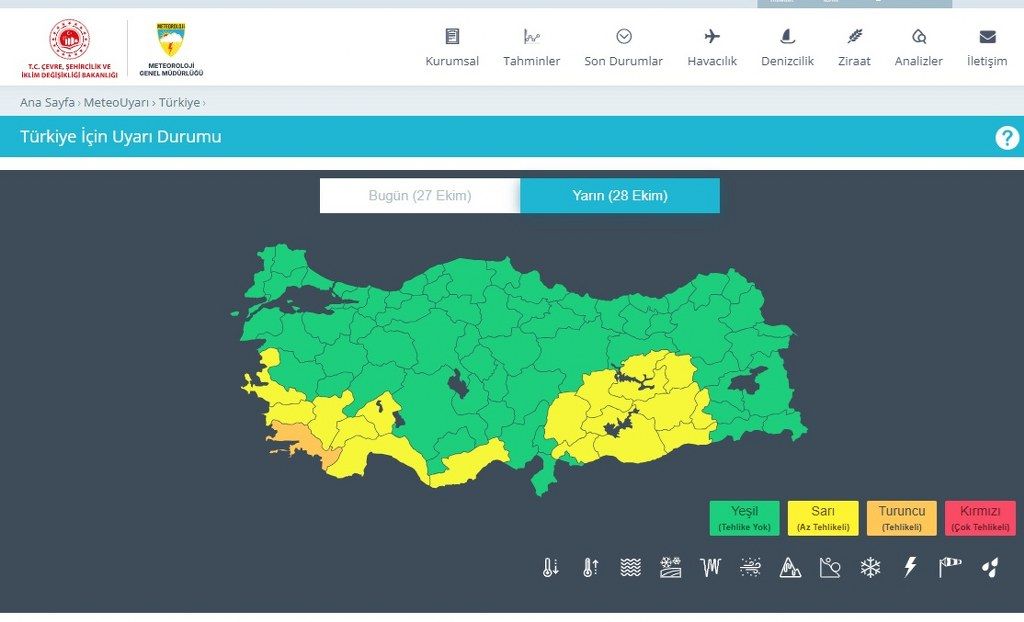Screen dimensions: 1024x622
Task: Click the Sarı (Az Tehlikeli) legend box
Action: click(x=823, y=518)
